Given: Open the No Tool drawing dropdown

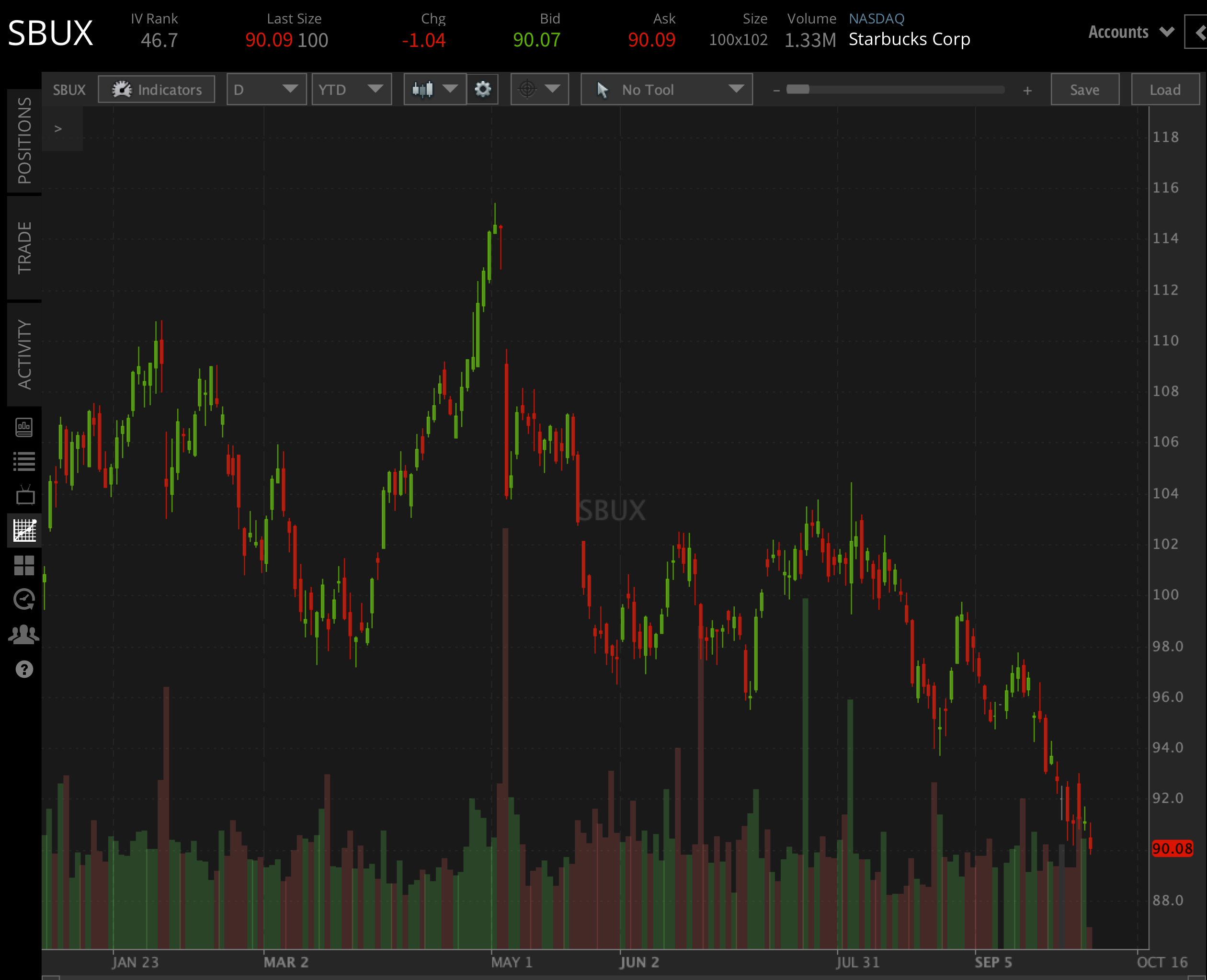Looking at the screenshot, I should coord(666,89).
